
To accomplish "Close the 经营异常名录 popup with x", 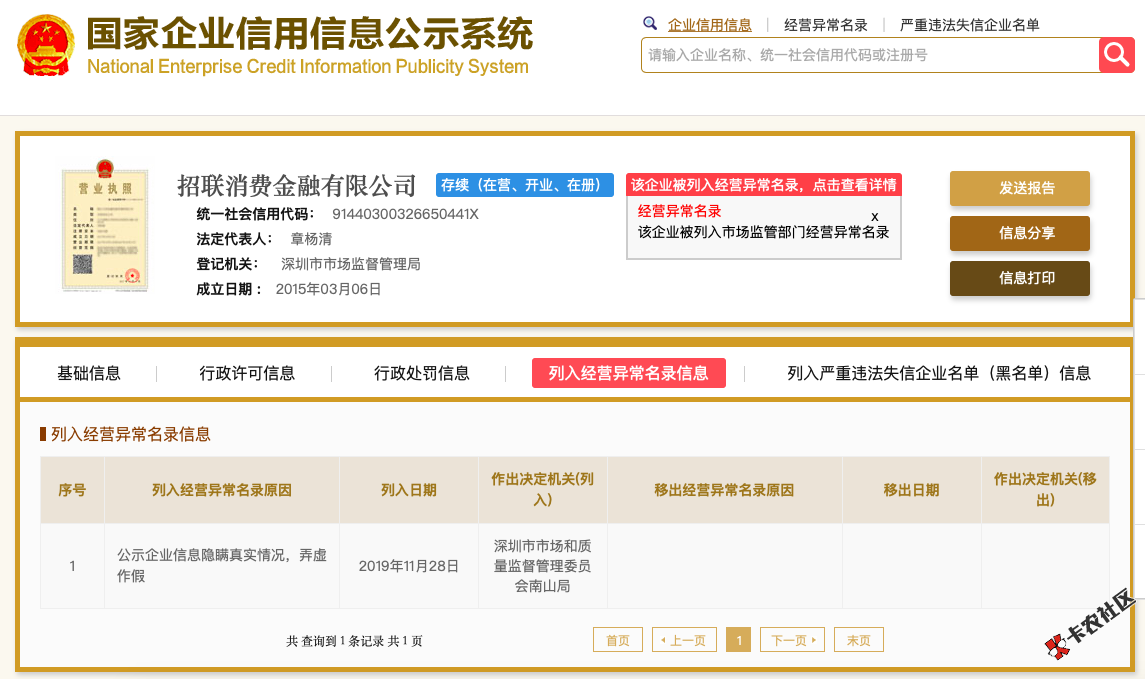I will pyautogui.click(x=874, y=217).
